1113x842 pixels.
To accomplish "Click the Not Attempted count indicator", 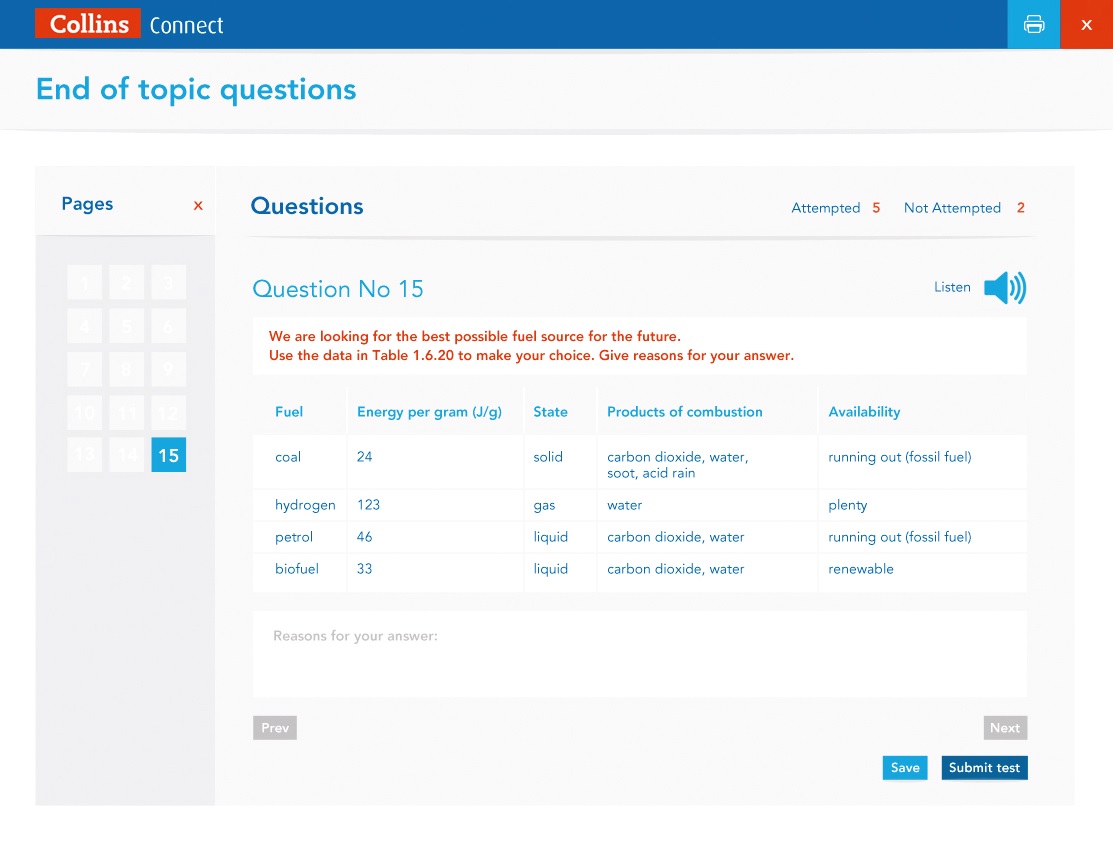I will (963, 208).
